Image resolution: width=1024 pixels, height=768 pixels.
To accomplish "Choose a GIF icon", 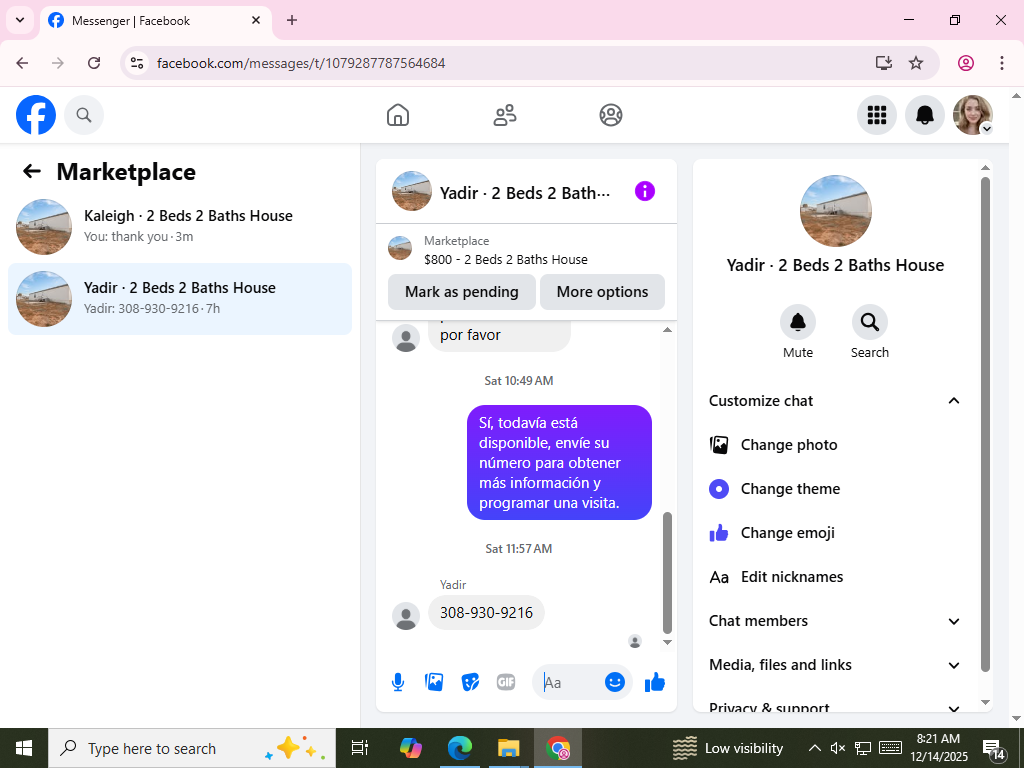I will click(506, 682).
